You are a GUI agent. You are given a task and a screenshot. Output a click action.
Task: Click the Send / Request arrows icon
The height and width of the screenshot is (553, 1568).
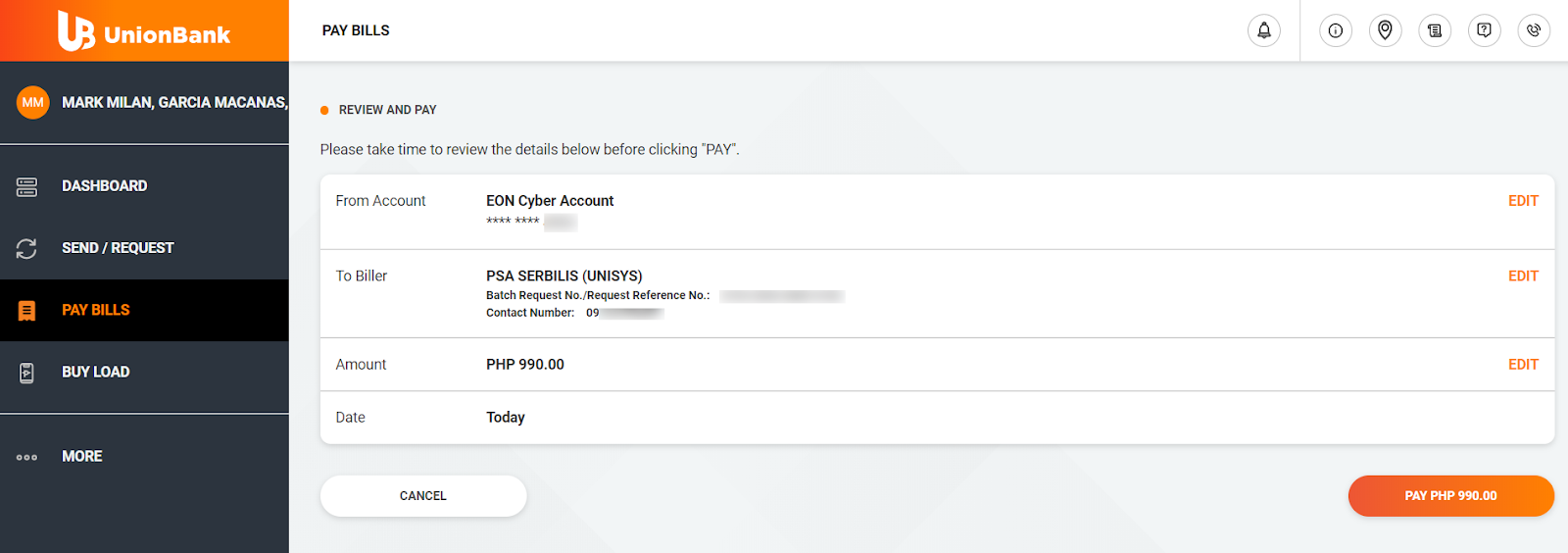[x=26, y=248]
